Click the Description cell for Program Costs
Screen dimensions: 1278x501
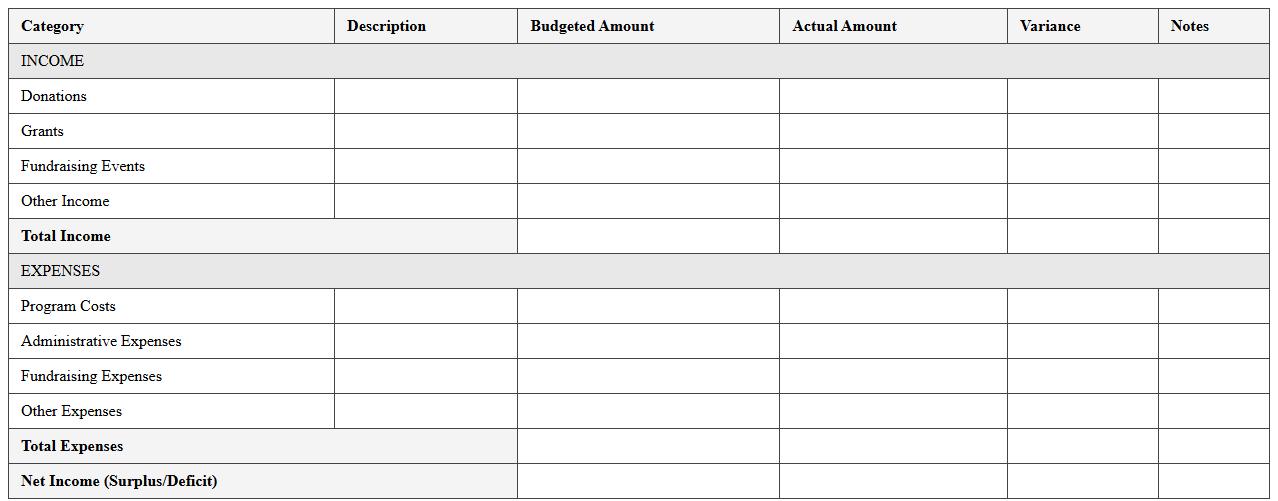tap(426, 306)
